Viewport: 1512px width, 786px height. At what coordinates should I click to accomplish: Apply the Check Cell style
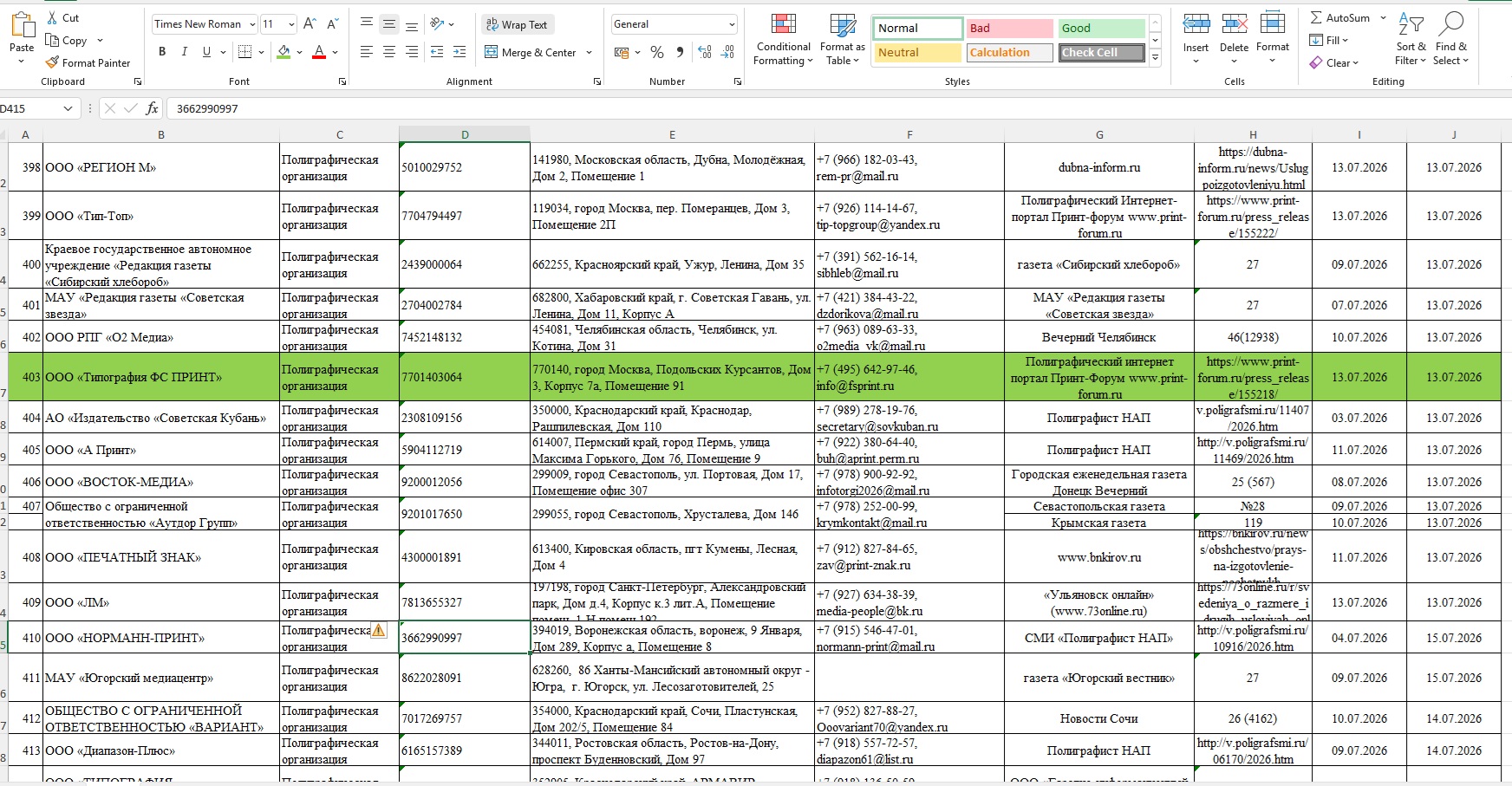[x=1101, y=53]
